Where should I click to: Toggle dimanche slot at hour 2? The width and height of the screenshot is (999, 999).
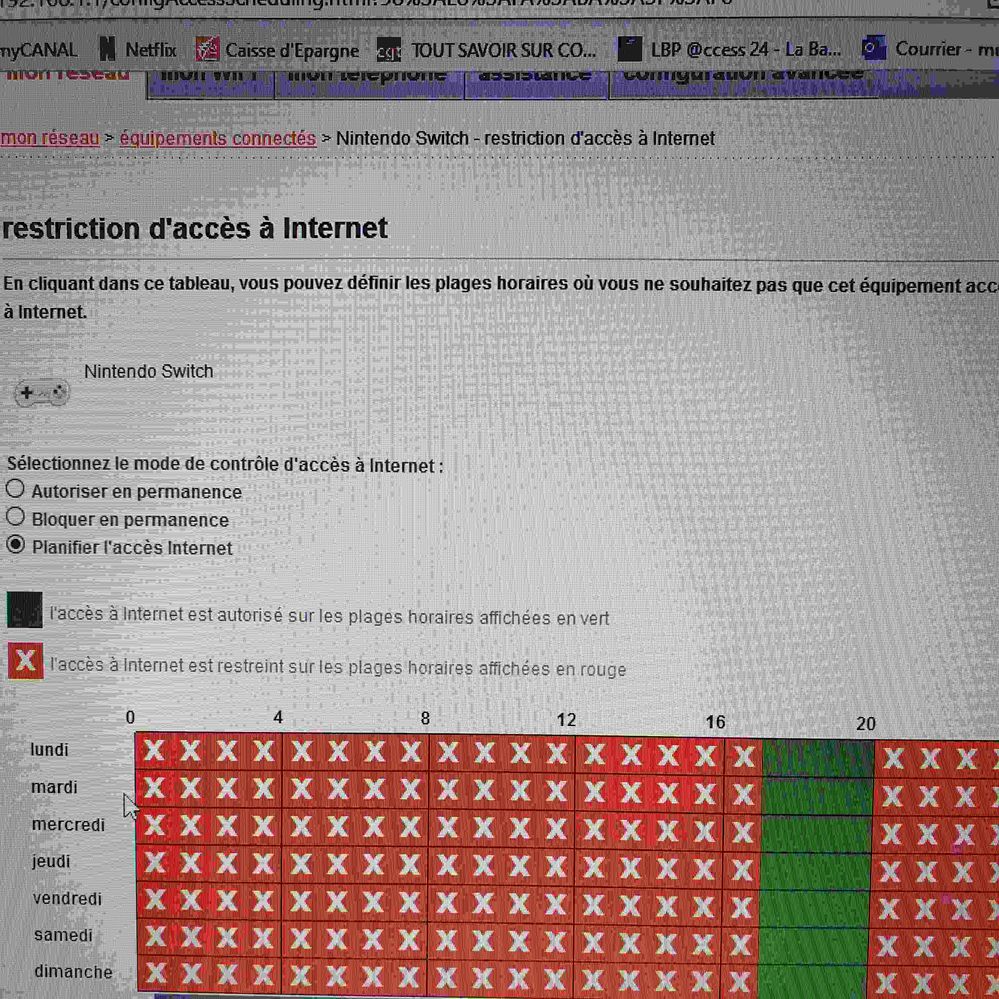click(x=226, y=975)
